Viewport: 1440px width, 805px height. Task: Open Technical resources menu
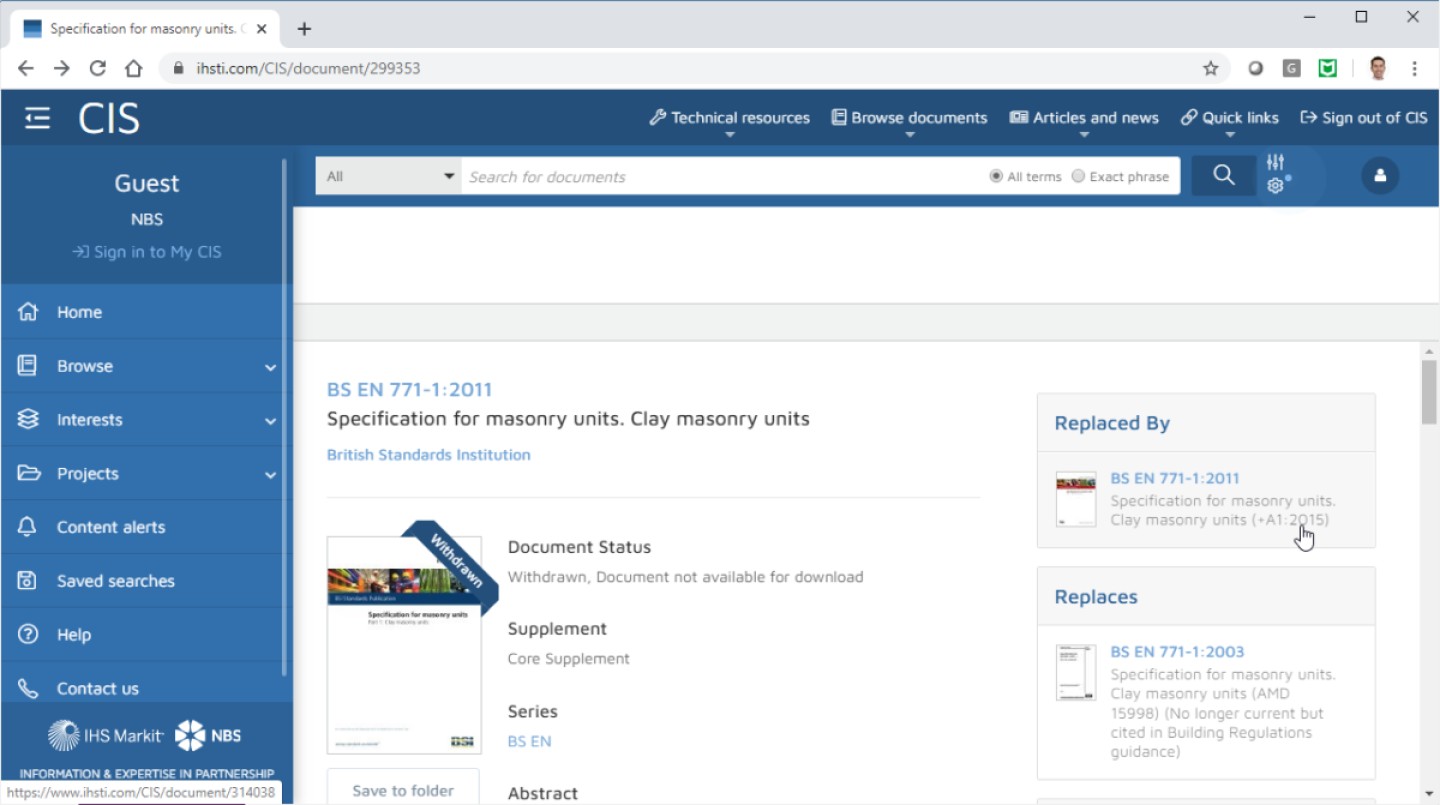pos(729,118)
